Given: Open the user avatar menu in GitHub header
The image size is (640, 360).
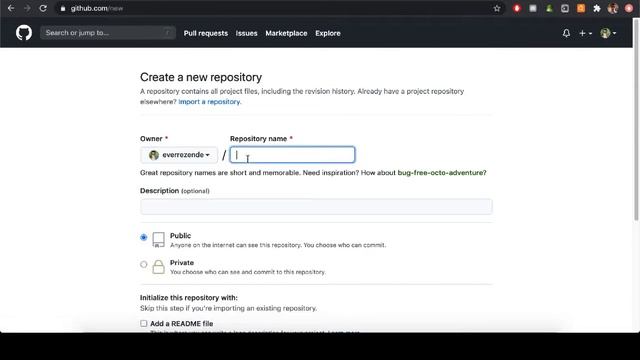Looking at the screenshot, I should [x=608, y=33].
